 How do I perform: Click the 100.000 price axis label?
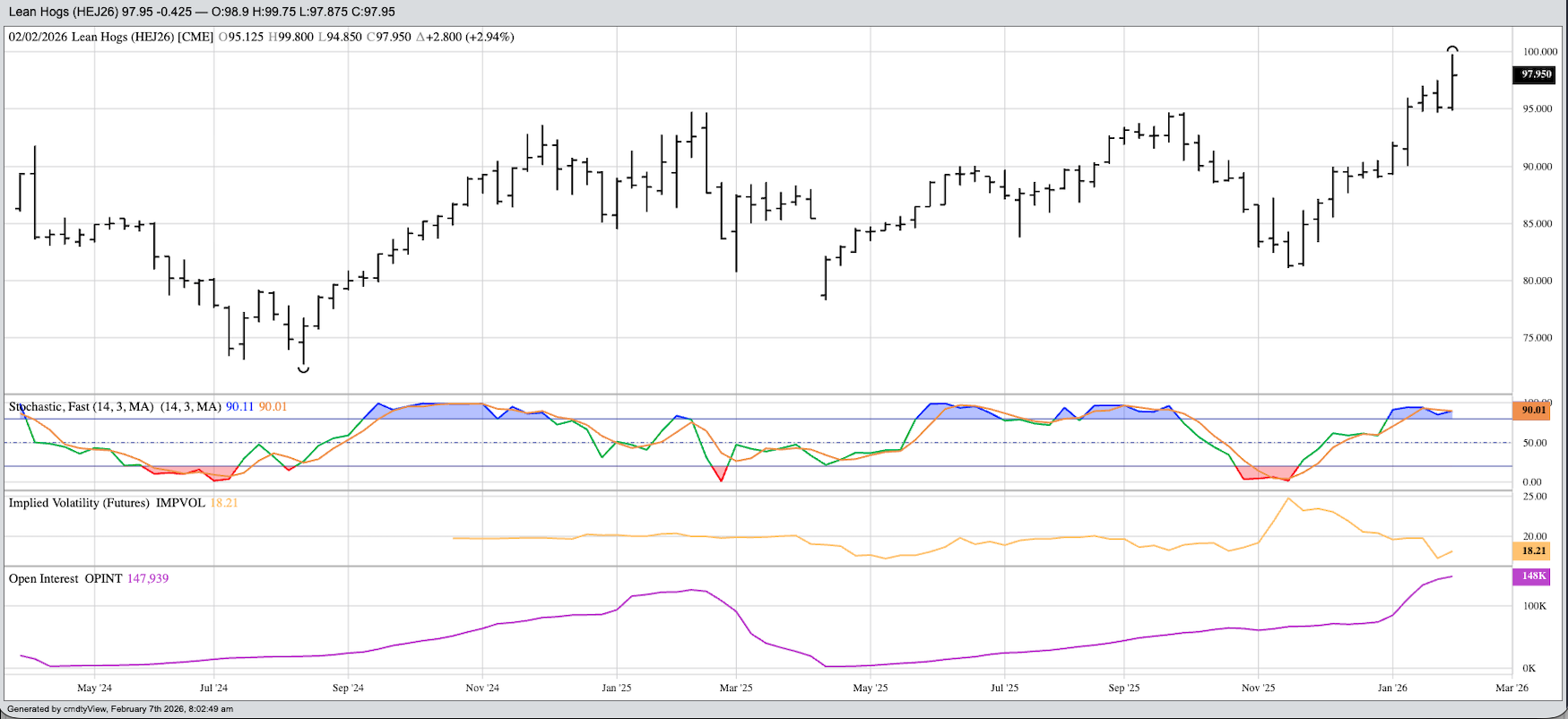(x=1534, y=52)
